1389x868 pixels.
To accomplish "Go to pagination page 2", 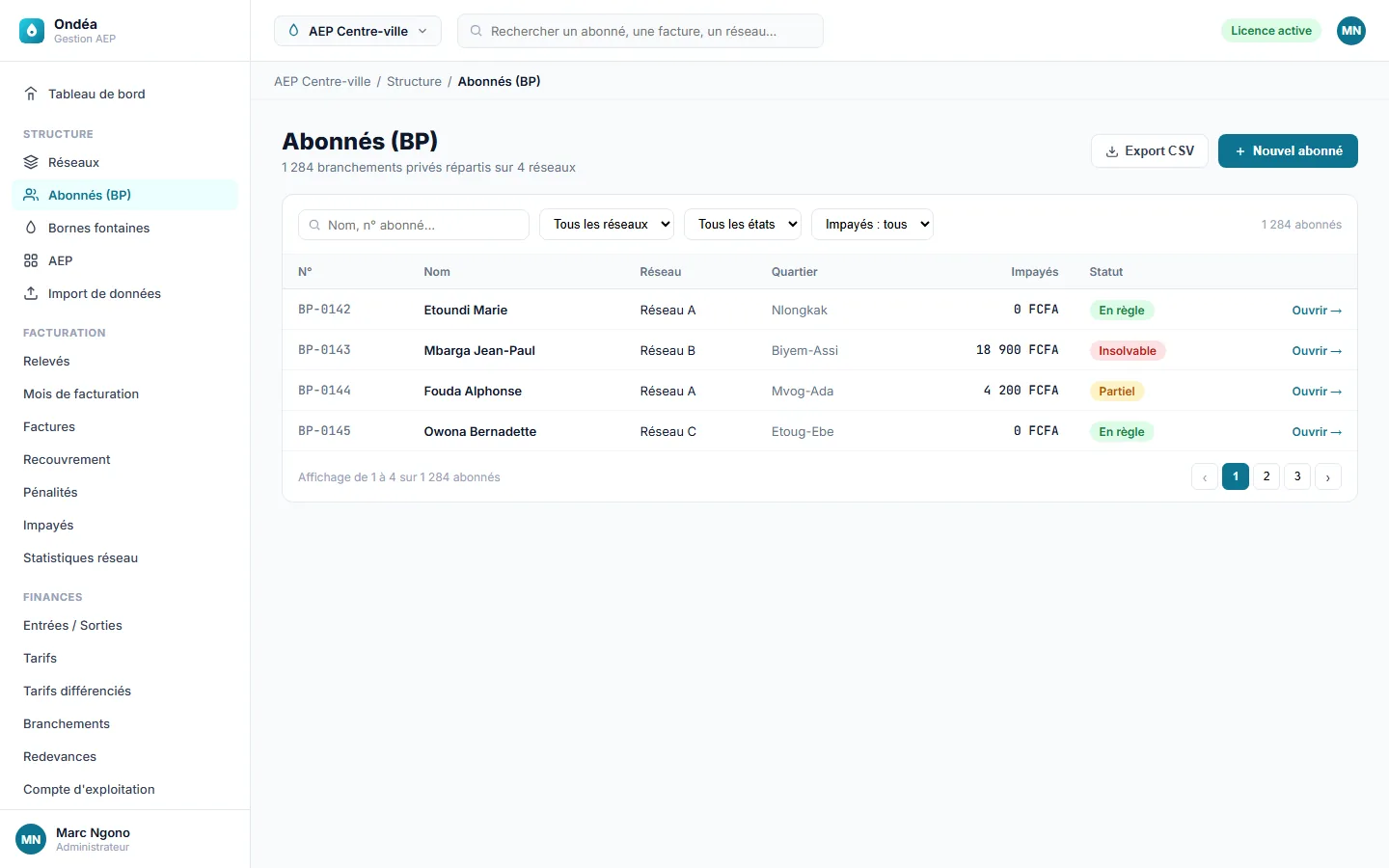I will click(x=1266, y=476).
